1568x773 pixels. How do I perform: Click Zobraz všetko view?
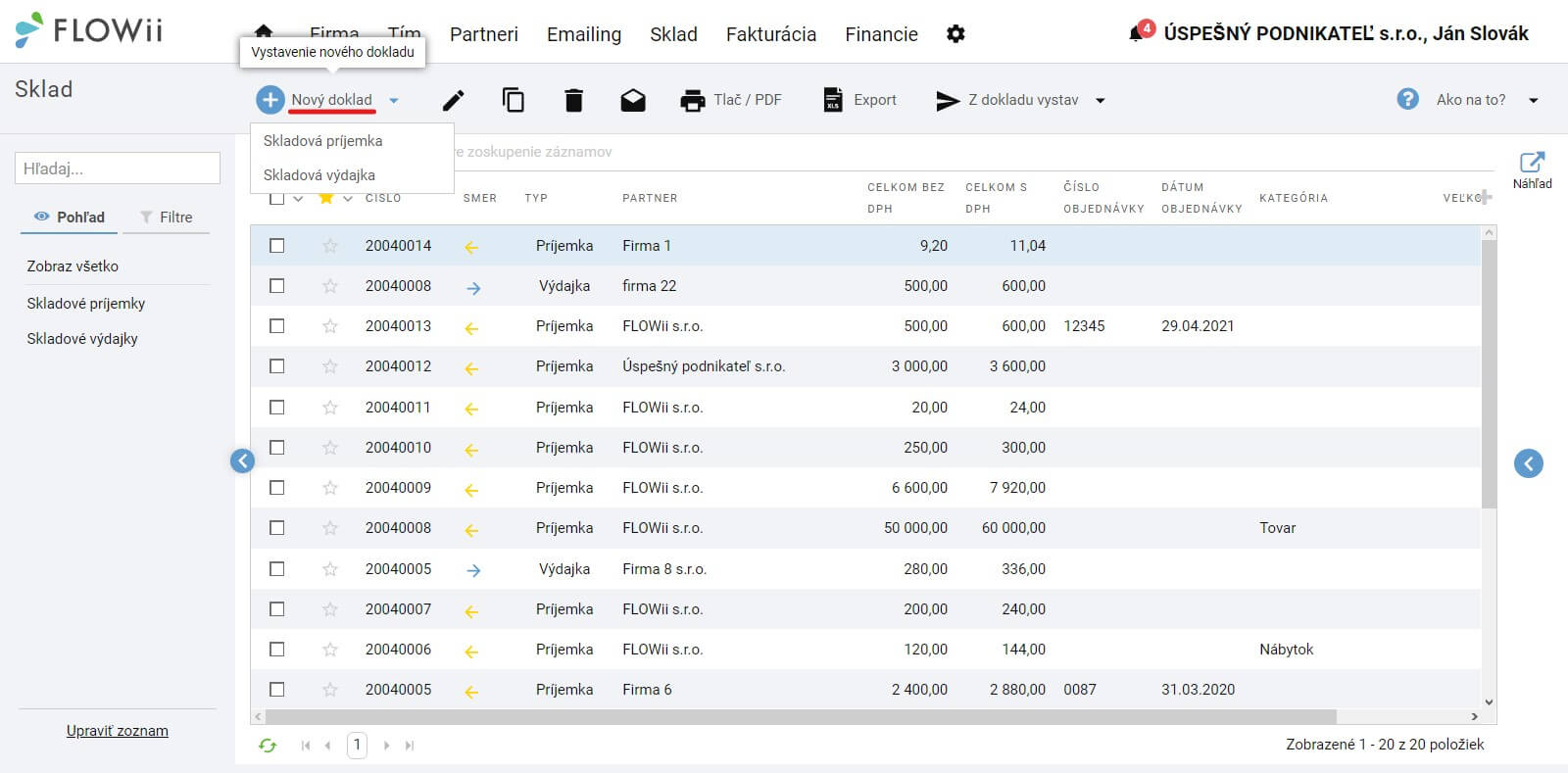click(x=73, y=266)
